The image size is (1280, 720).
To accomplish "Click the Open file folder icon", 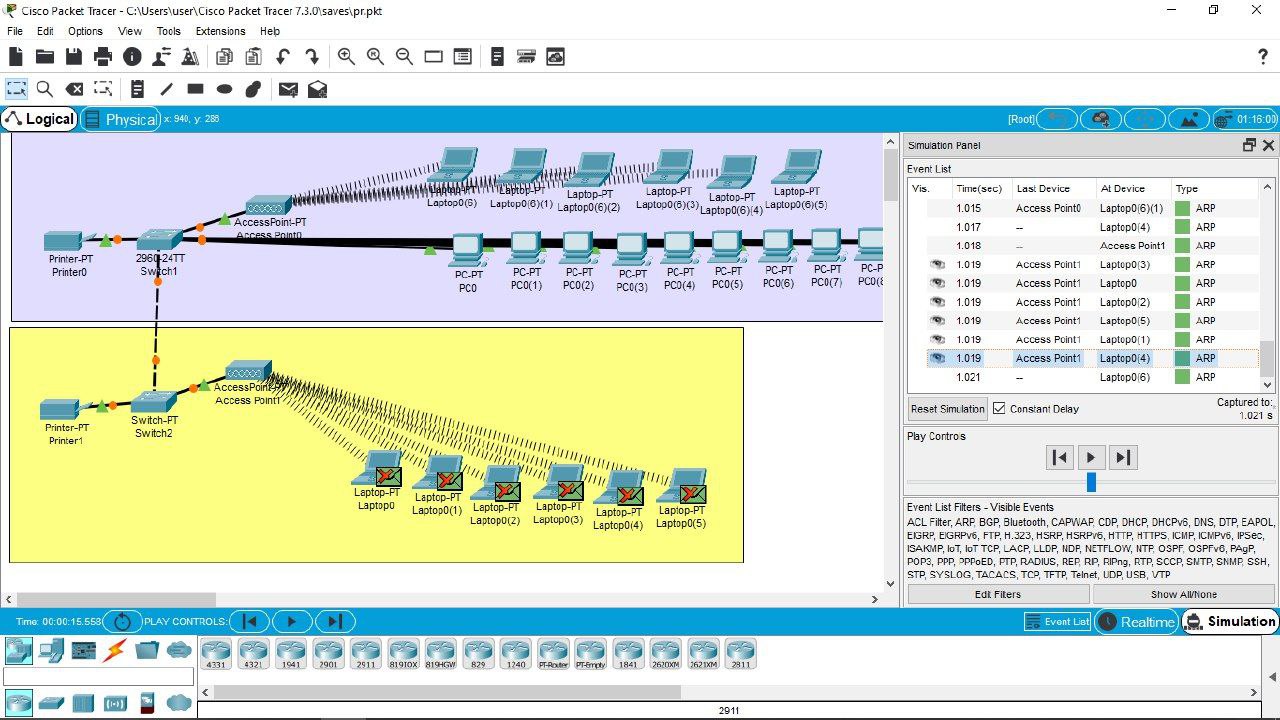I will (x=45, y=57).
